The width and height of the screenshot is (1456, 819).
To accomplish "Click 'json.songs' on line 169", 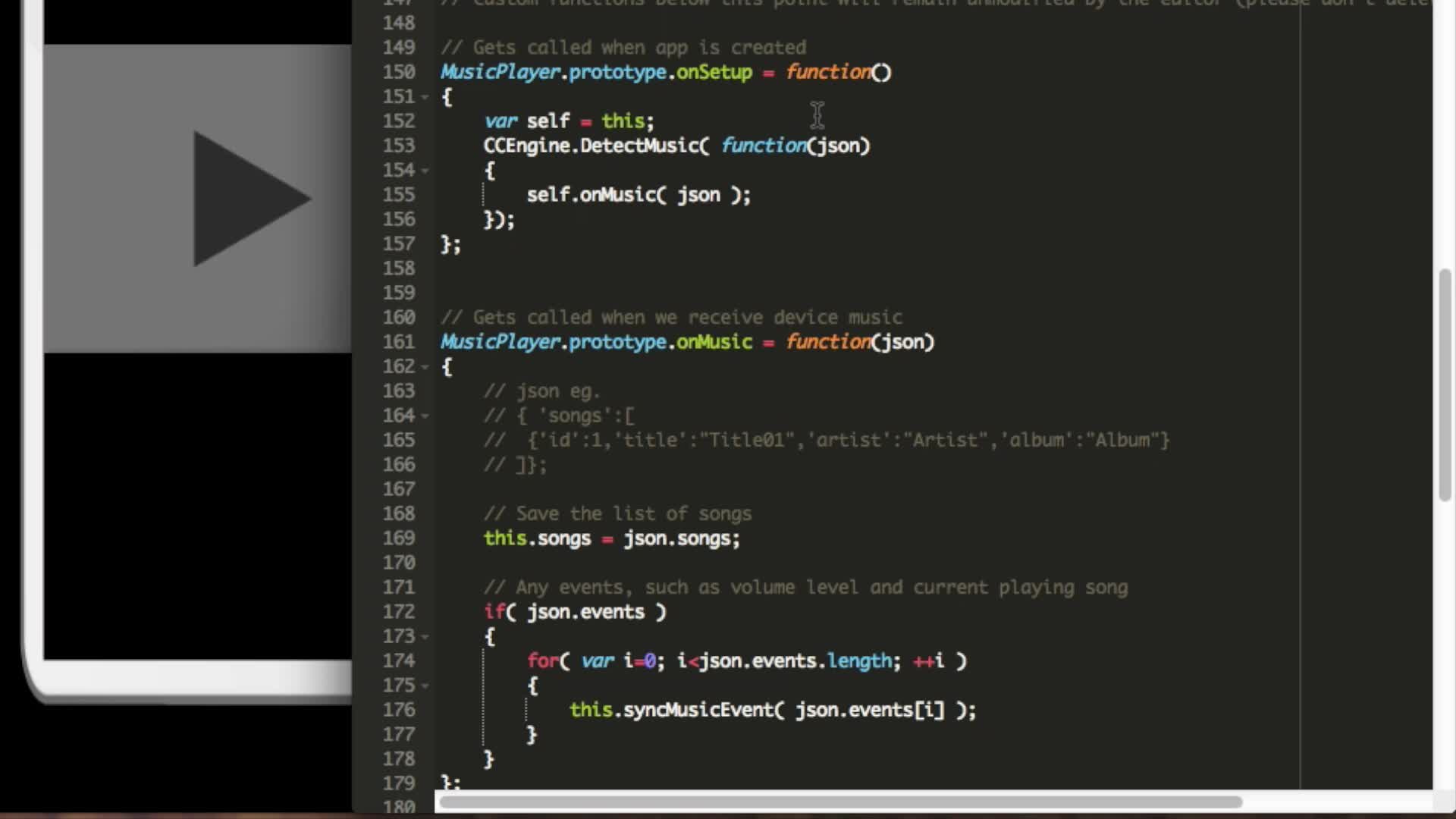I will coord(681,538).
